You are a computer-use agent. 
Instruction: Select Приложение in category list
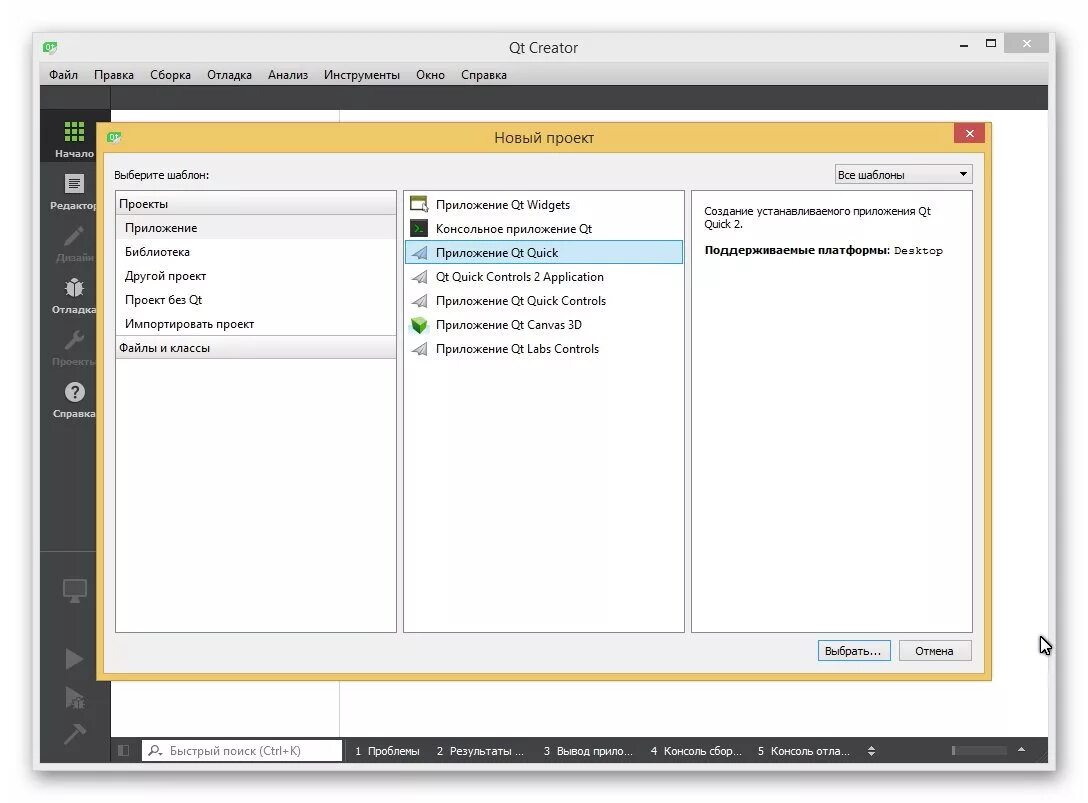pos(256,228)
